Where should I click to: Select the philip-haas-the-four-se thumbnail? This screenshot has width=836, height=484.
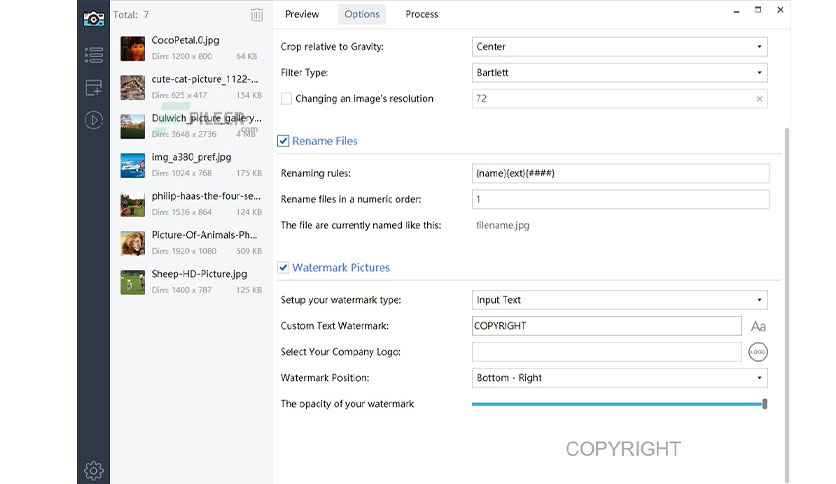pyautogui.click(x=133, y=204)
